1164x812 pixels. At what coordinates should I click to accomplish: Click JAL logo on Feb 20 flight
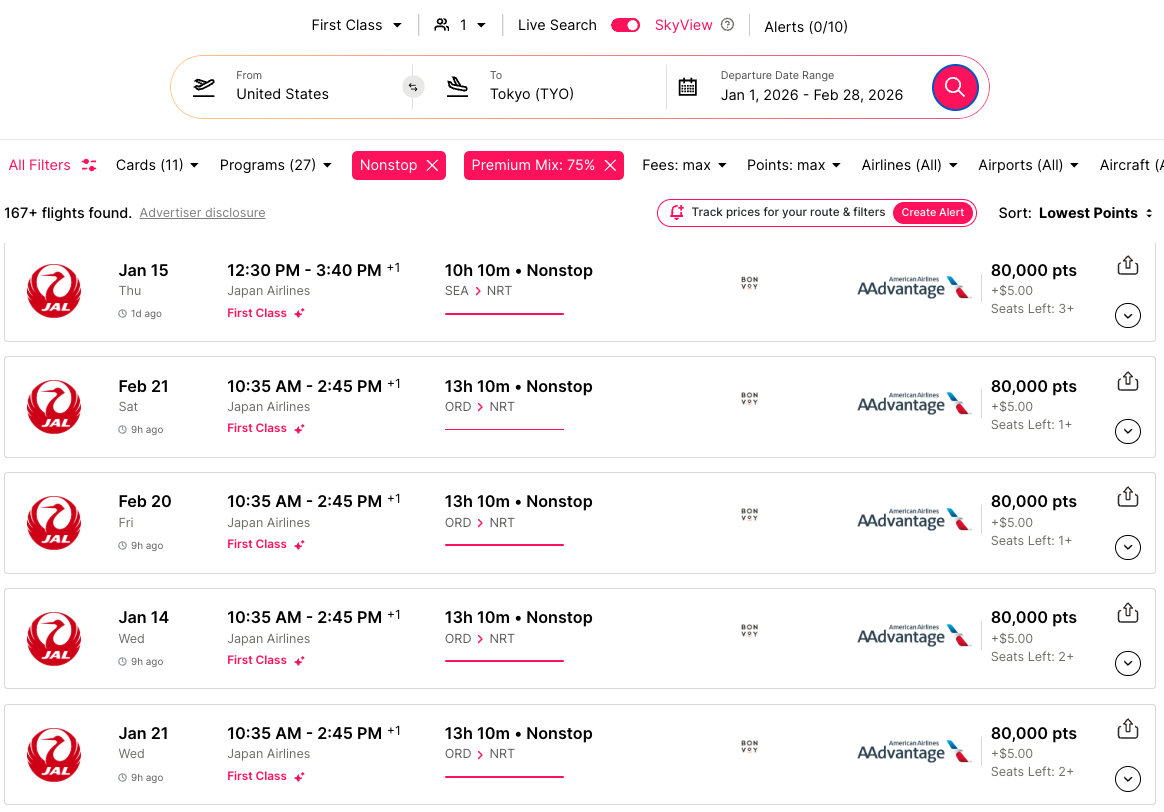pos(54,523)
